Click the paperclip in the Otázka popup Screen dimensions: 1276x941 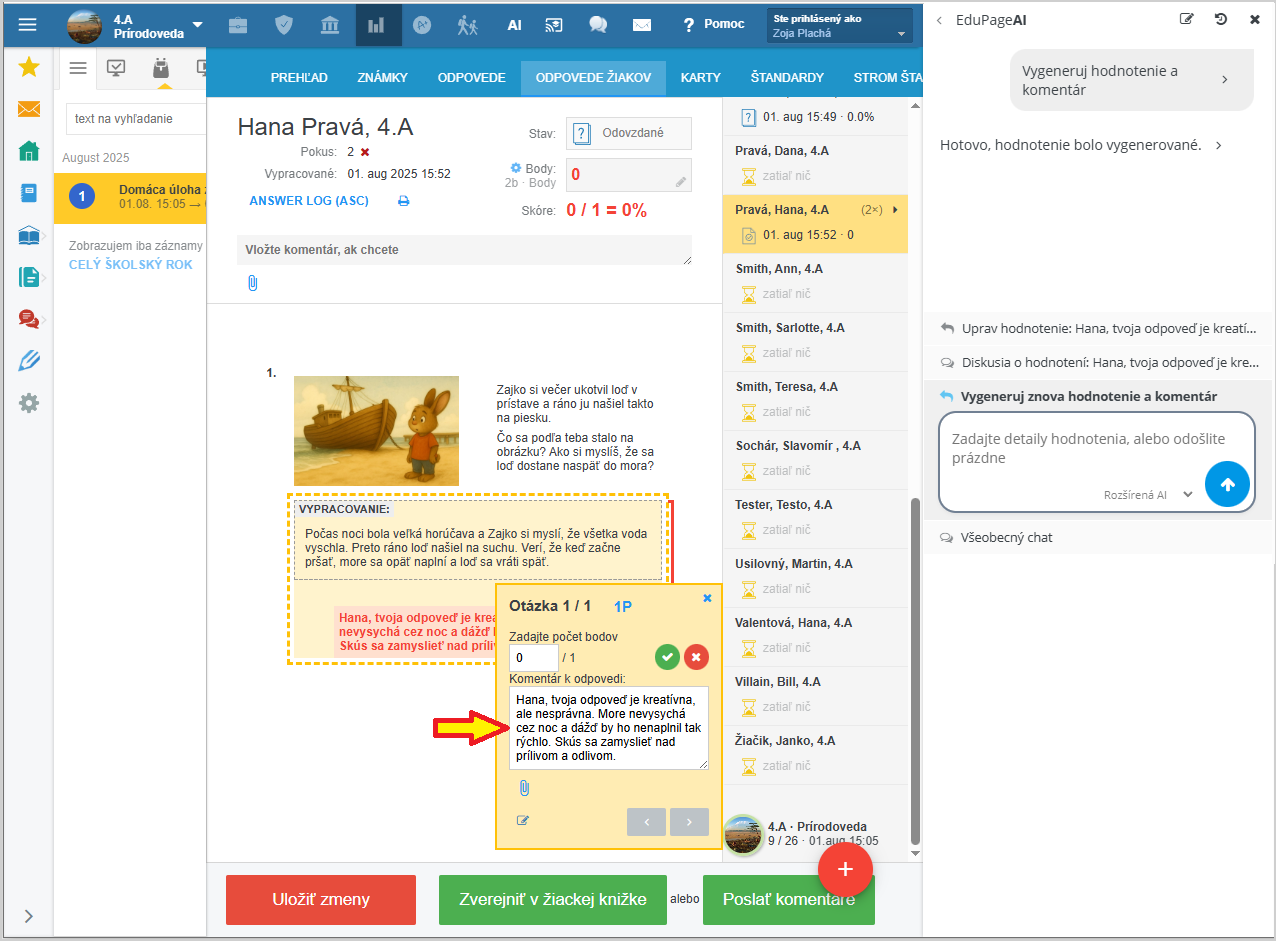click(x=524, y=789)
